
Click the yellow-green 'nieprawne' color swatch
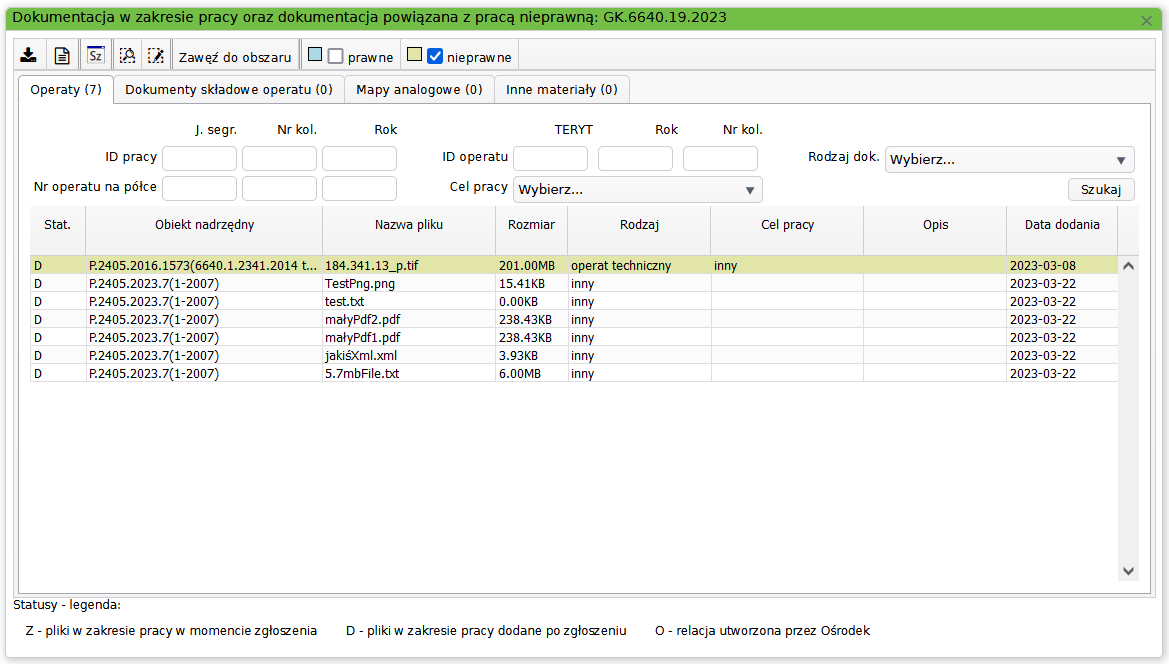pos(414,56)
